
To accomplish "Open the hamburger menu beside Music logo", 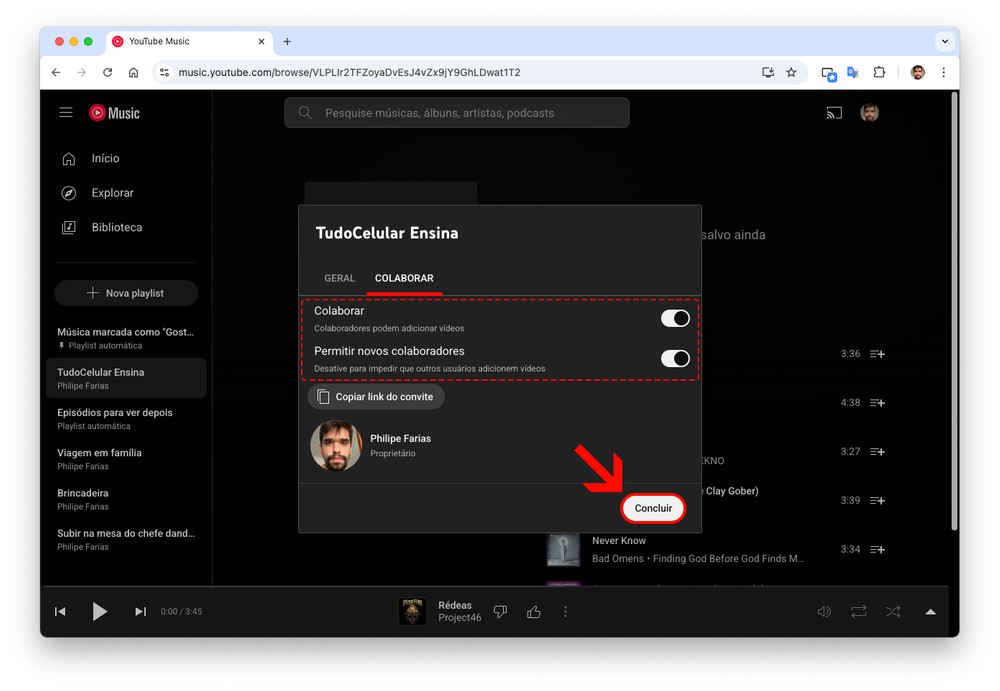I will point(66,113).
